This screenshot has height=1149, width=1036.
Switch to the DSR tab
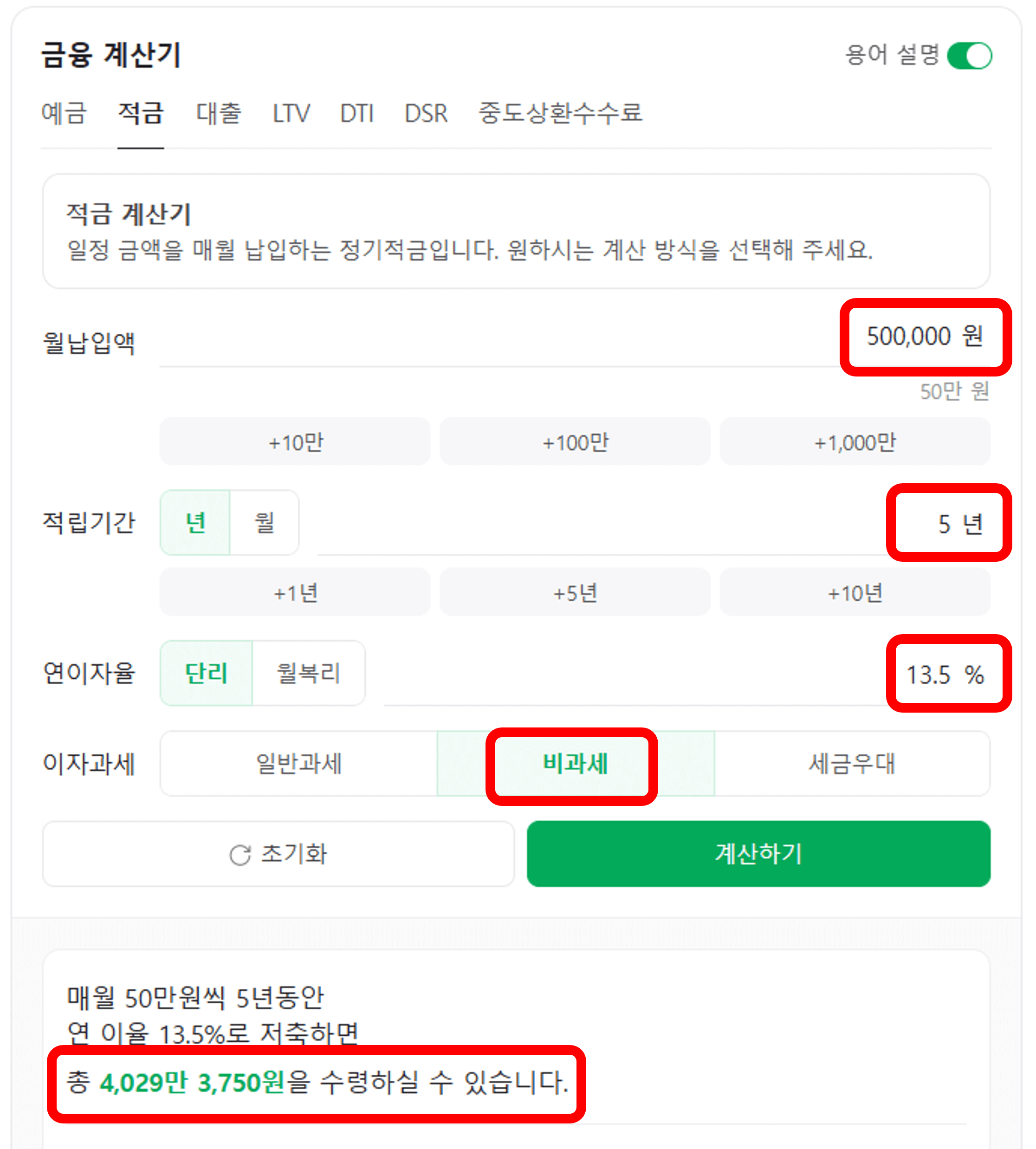coord(426,114)
